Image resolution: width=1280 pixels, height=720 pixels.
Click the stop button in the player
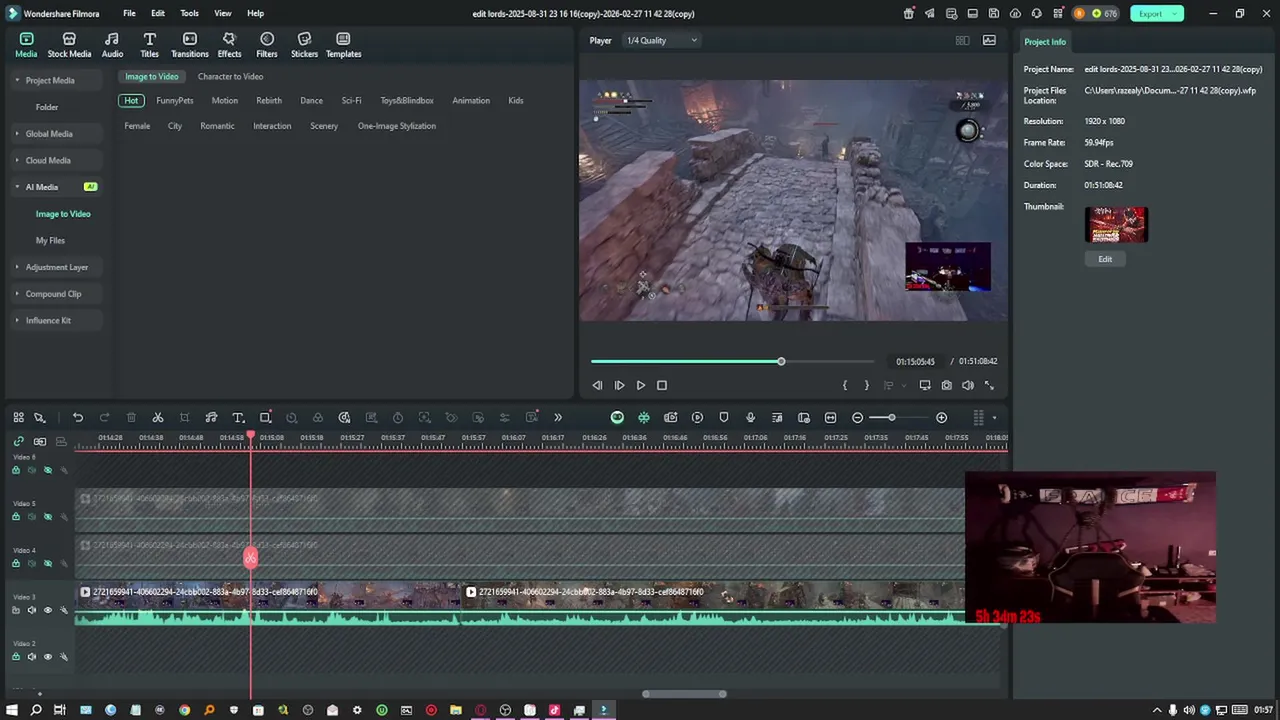coord(661,385)
